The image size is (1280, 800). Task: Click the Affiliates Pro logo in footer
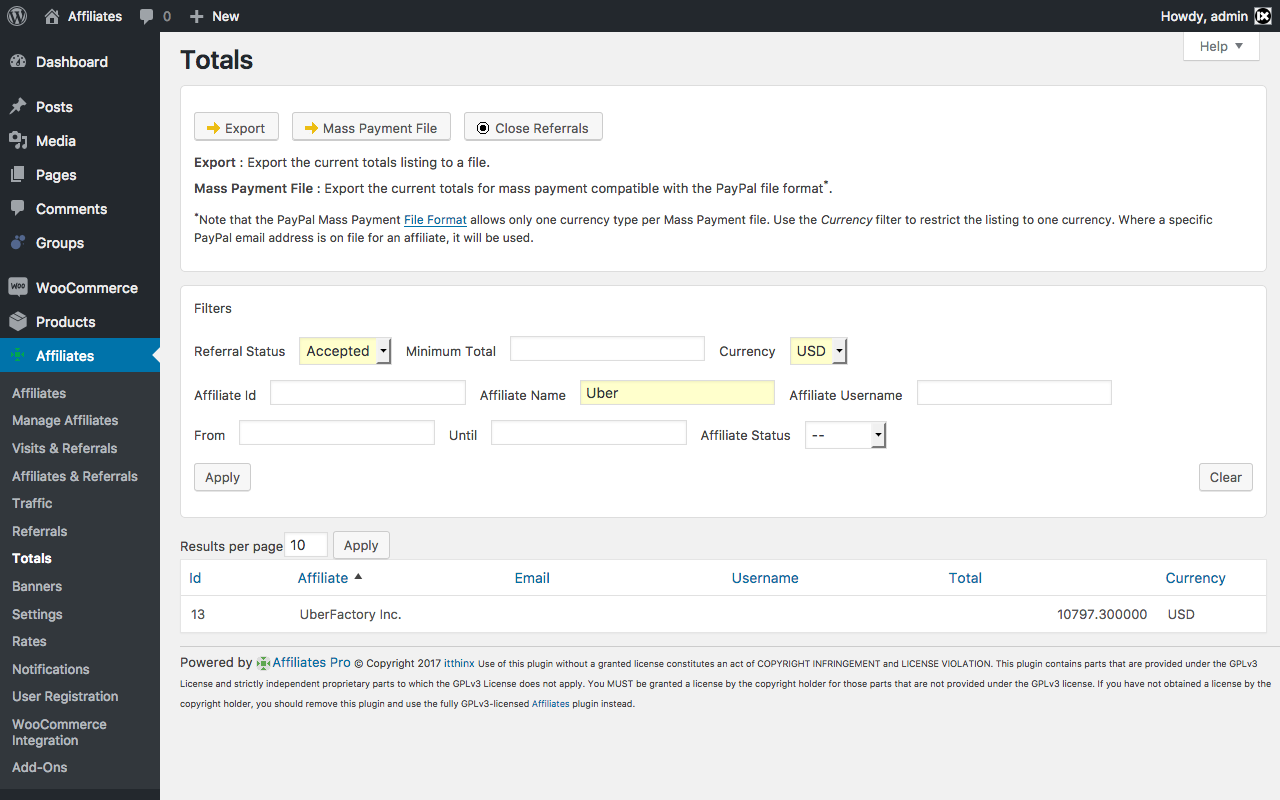point(263,663)
